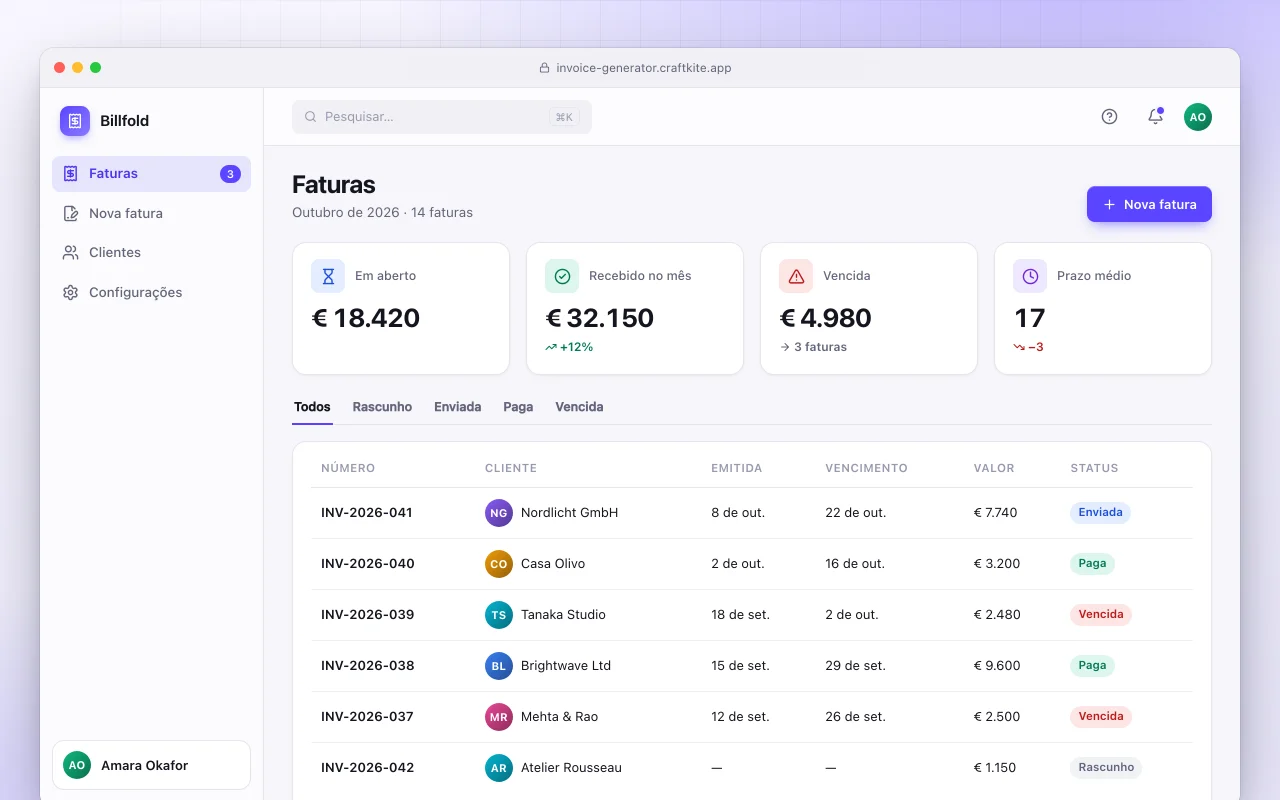This screenshot has height=800, width=1280.
Task: Click the warning triangle icon on Vencida card
Action: 796,276
